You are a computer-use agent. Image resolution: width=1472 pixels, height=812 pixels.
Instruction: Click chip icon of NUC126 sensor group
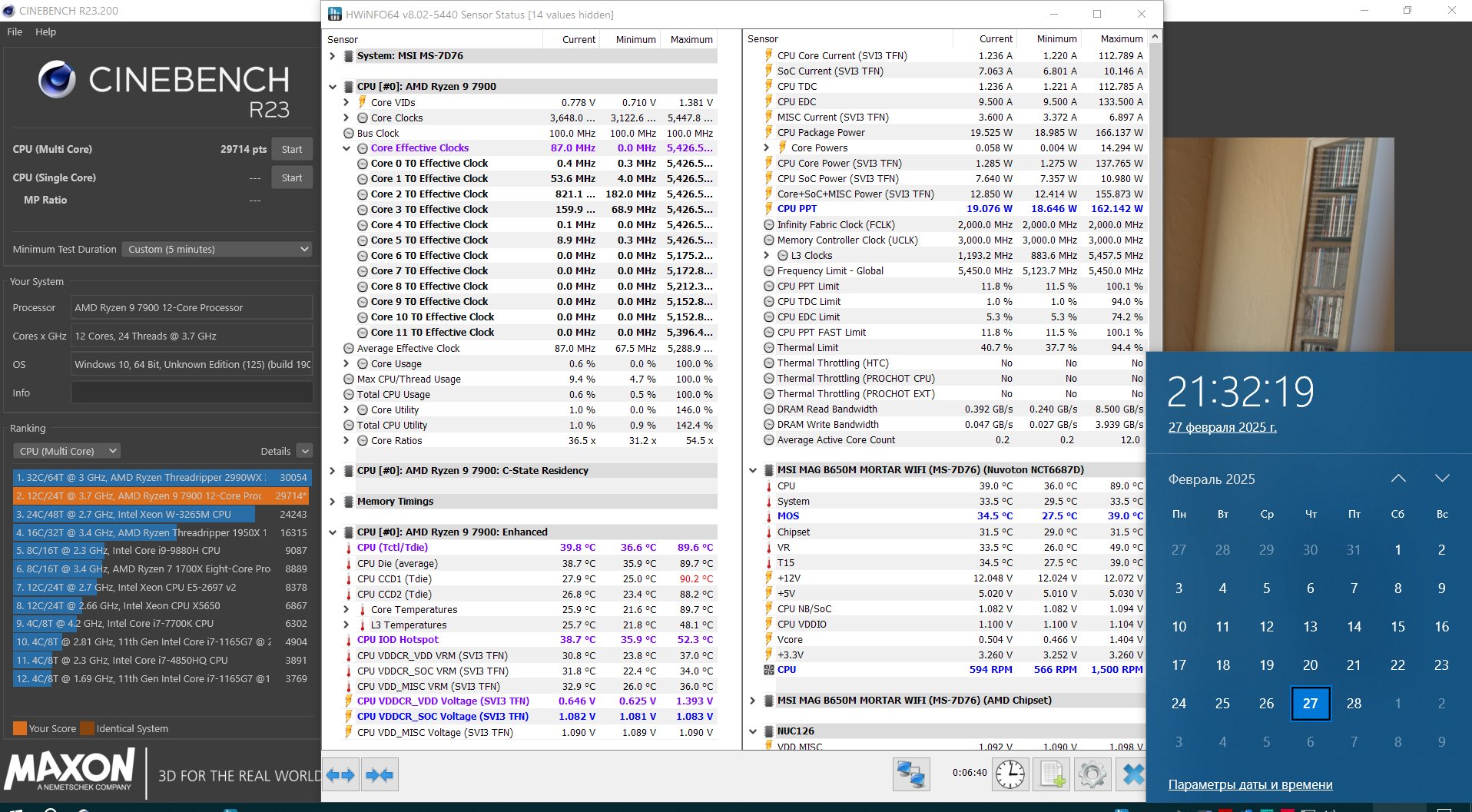pos(768,731)
